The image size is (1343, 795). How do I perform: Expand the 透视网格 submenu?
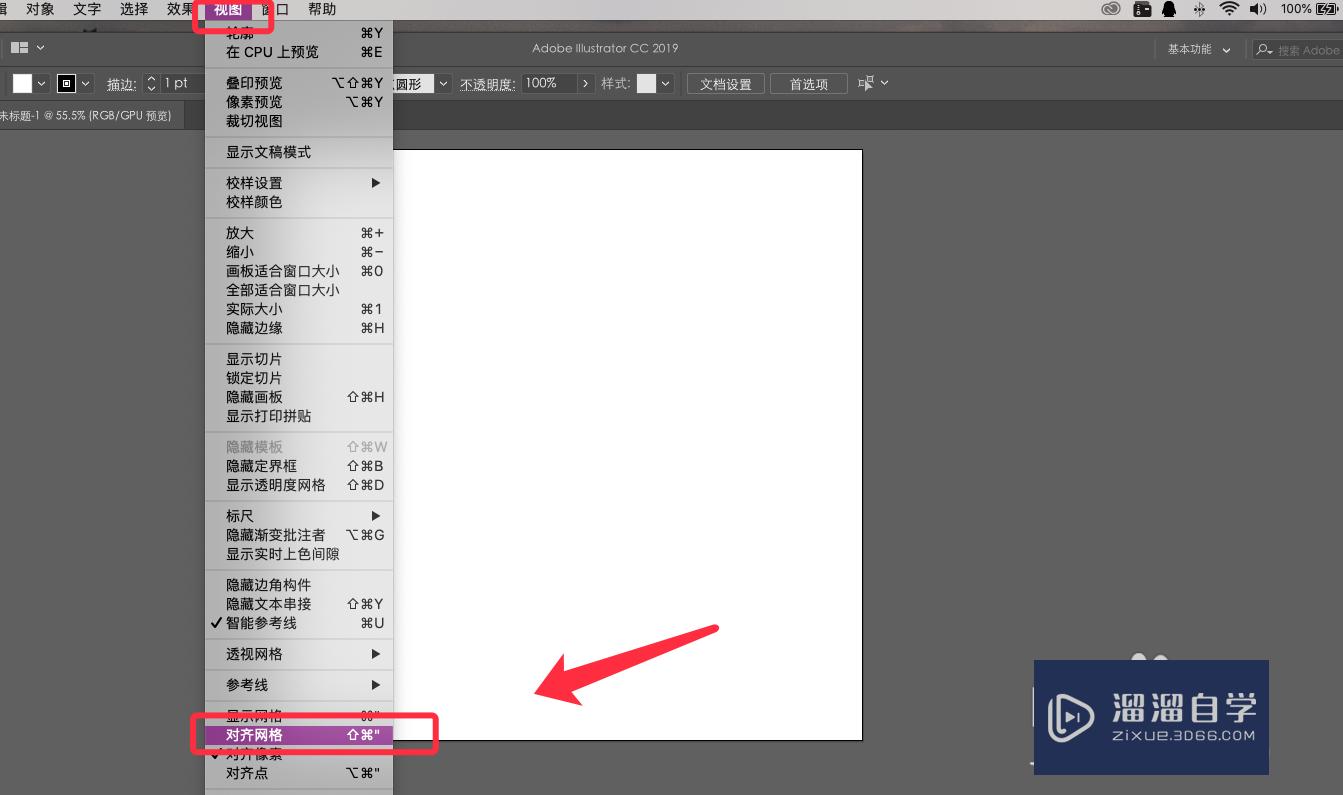click(x=299, y=654)
